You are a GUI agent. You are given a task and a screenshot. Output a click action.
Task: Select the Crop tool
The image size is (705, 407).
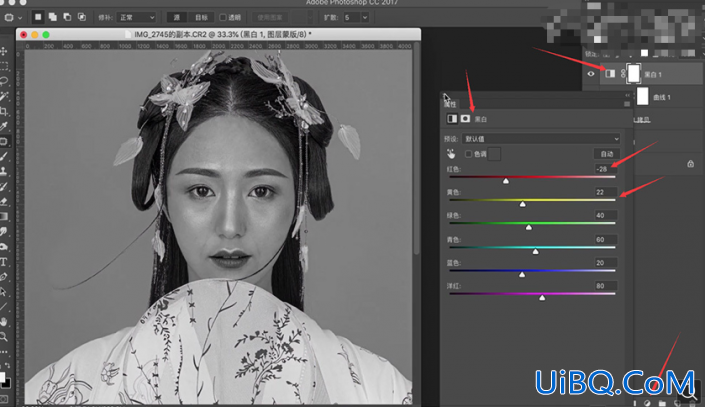(4, 111)
